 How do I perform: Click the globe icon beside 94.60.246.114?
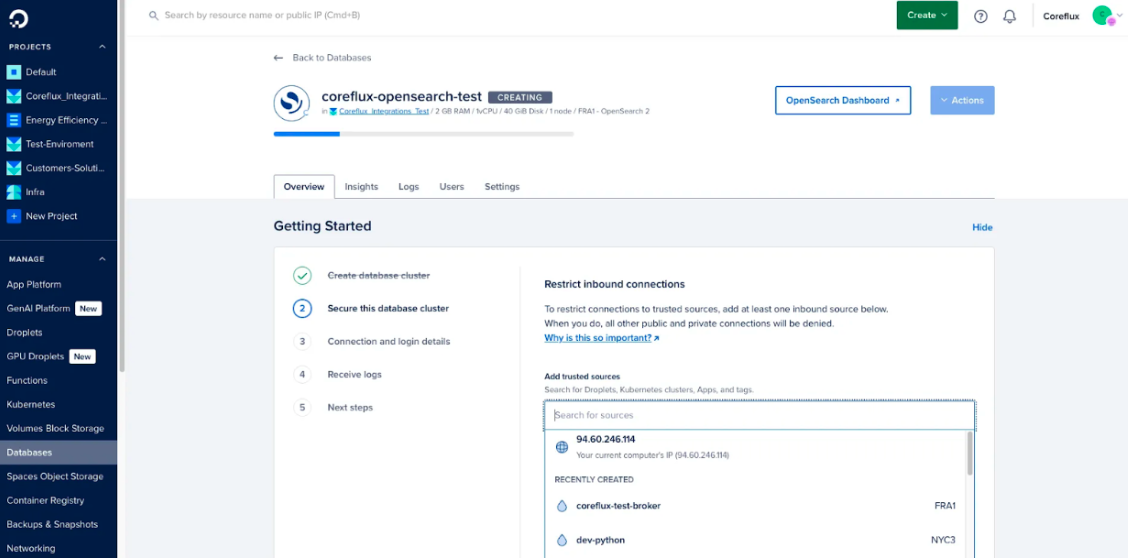coord(562,447)
